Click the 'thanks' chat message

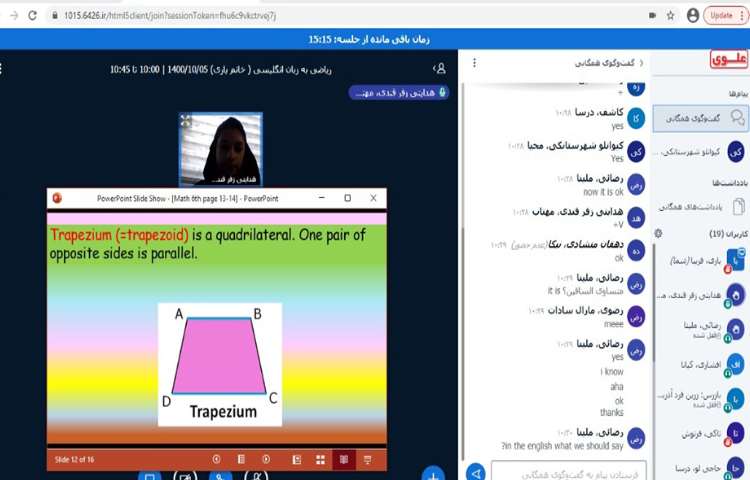[612, 412]
